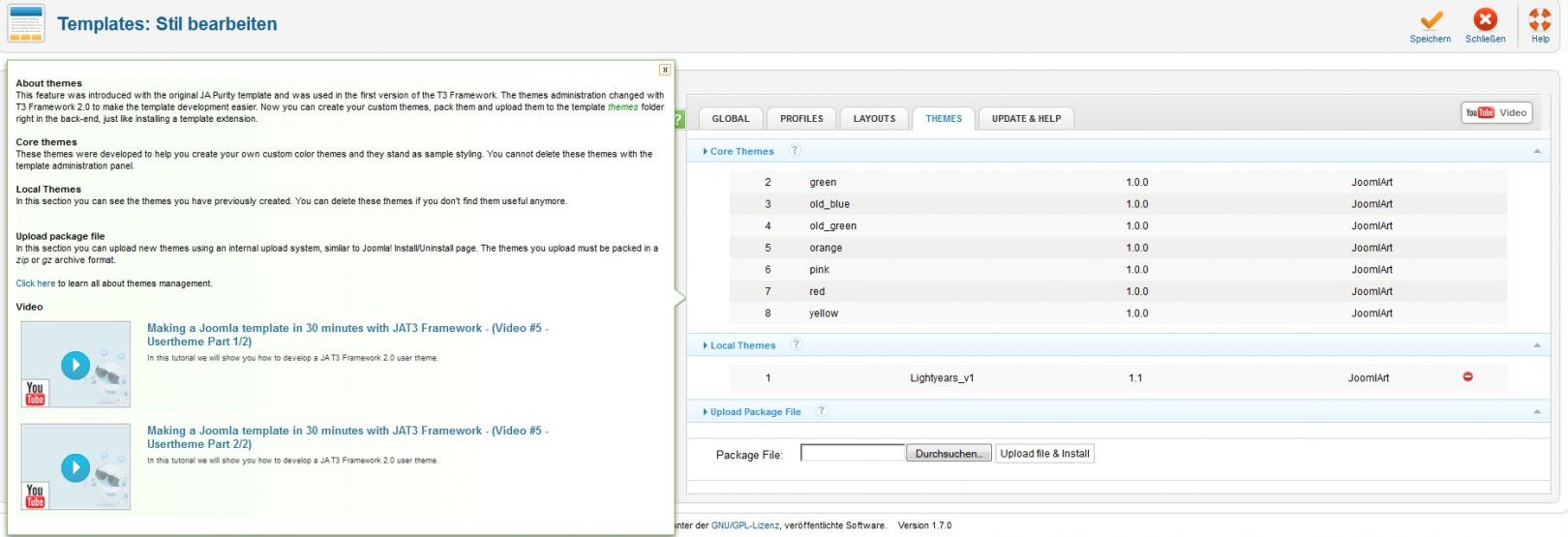Viewport: 1568px width, 537px height.
Task: Select the old_green theme row
Action: point(1118,226)
